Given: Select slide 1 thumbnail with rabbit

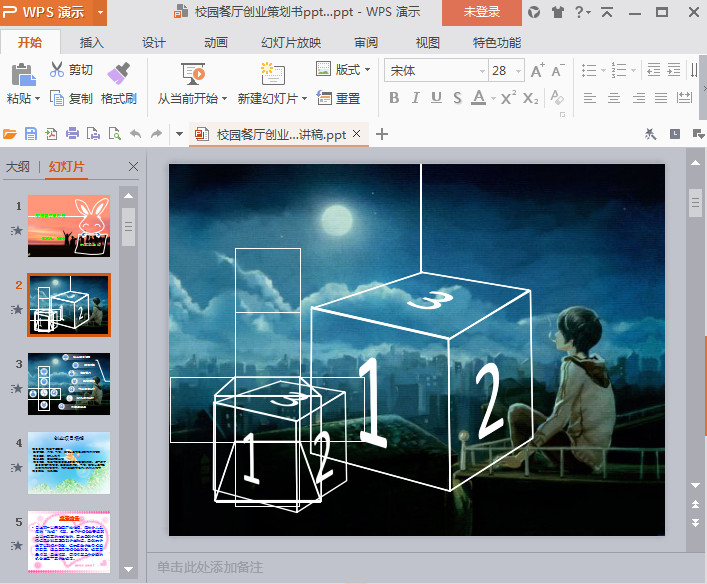Looking at the screenshot, I should 69,226.
